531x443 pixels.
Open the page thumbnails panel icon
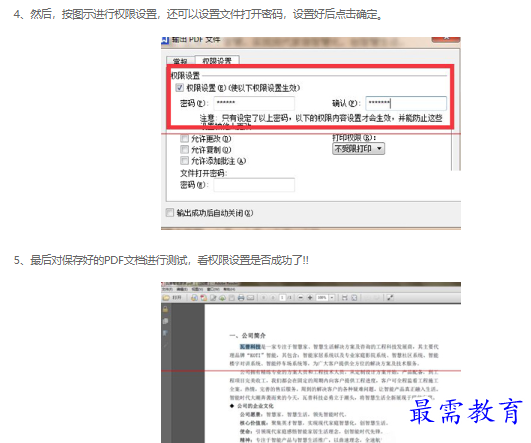click(x=165, y=321)
